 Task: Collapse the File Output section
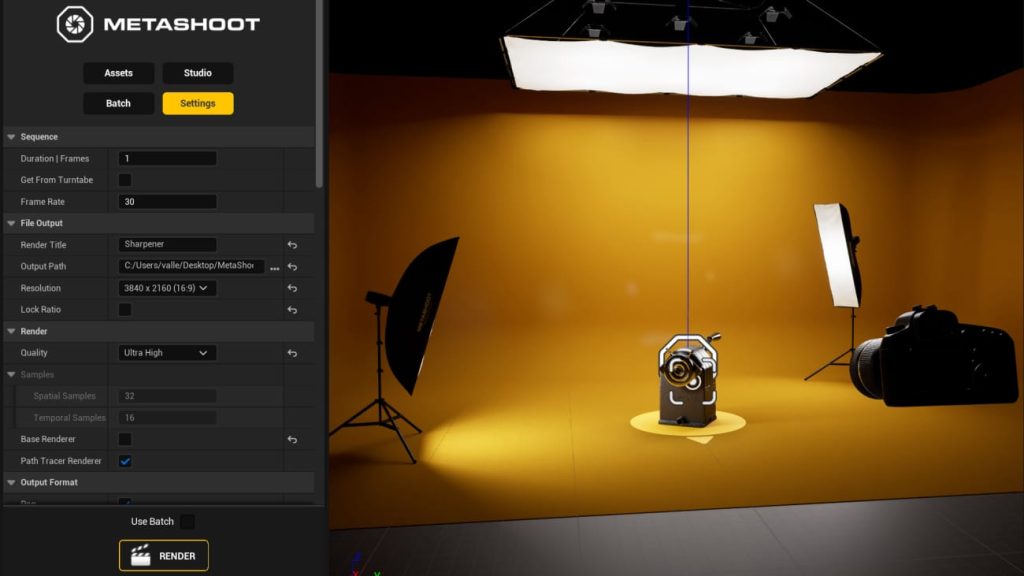pos(11,223)
